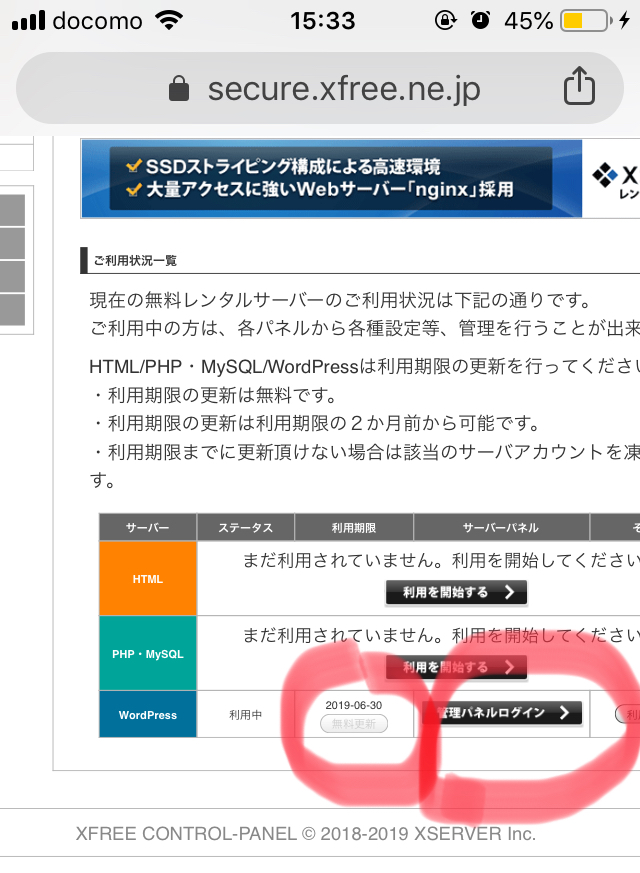Tap the rotation lock icon in status bar
640x873 pixels.
445,21
